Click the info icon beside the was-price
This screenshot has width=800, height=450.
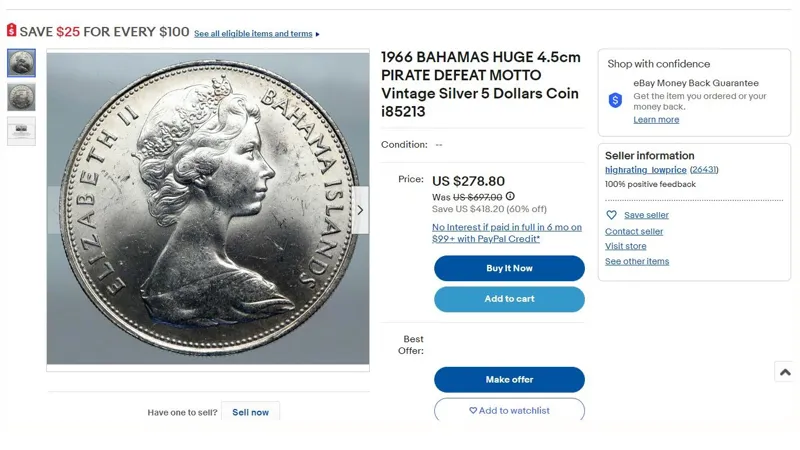510,197
